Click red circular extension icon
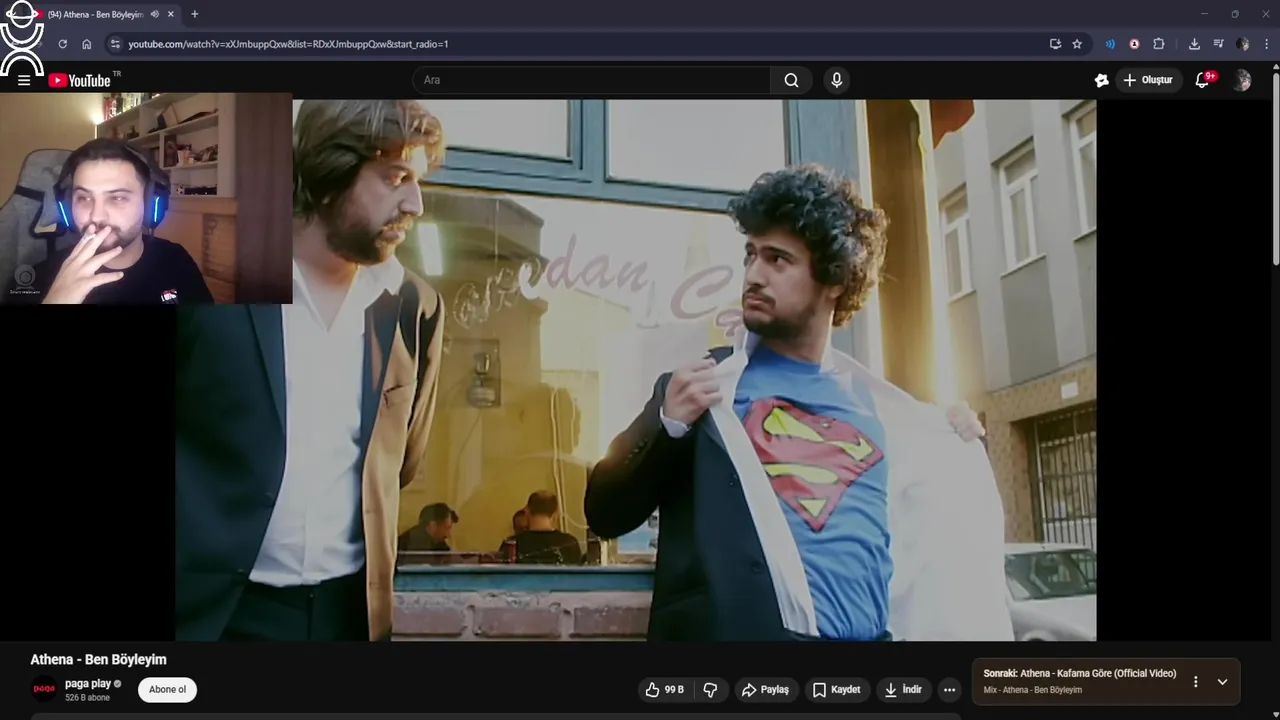 (1134, 44)
